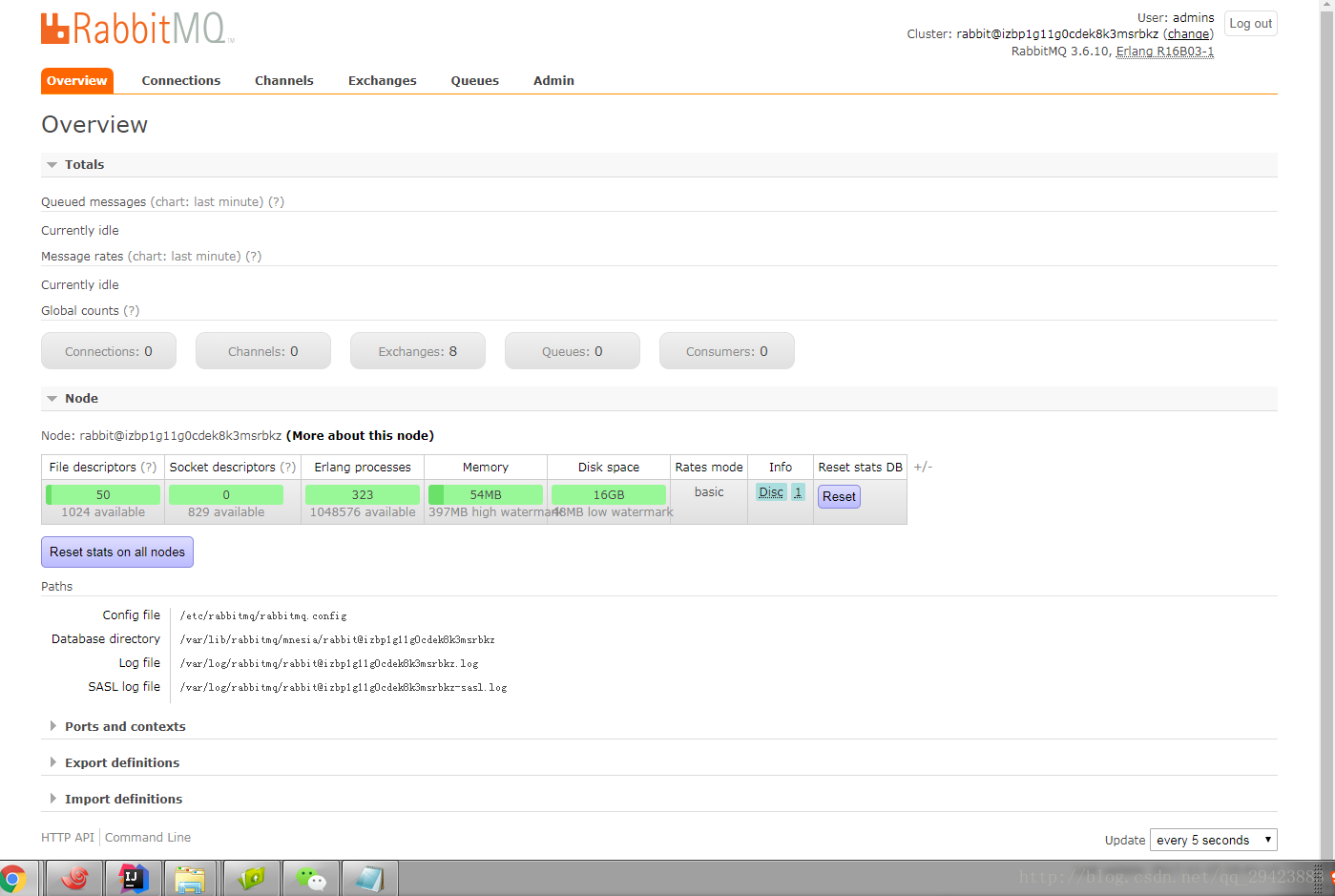Expand Import definitions section
The image size is (1335, 896).
[123, 800]
